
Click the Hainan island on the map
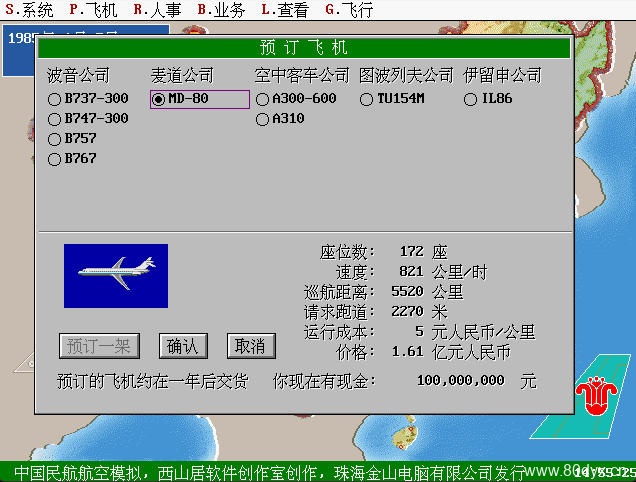click(x=404, y=436)
